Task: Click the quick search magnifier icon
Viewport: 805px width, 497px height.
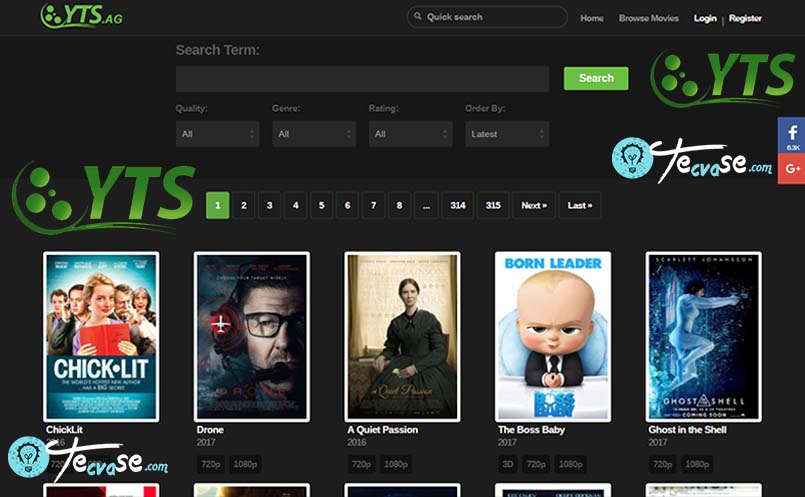Action: pos(418,16)
